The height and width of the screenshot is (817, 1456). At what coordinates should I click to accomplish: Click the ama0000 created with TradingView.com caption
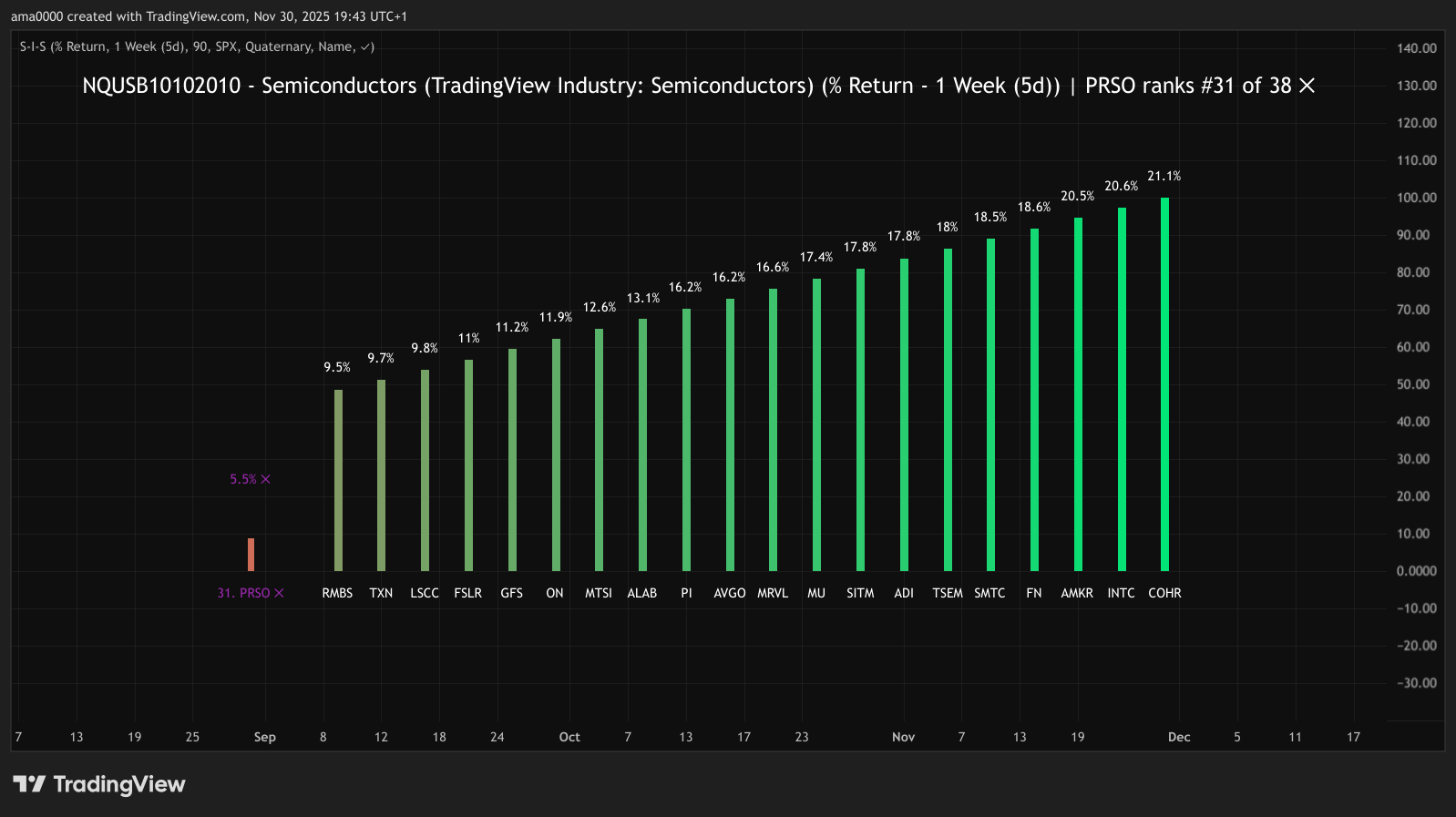pyautogui.click(x=209, y=16)
